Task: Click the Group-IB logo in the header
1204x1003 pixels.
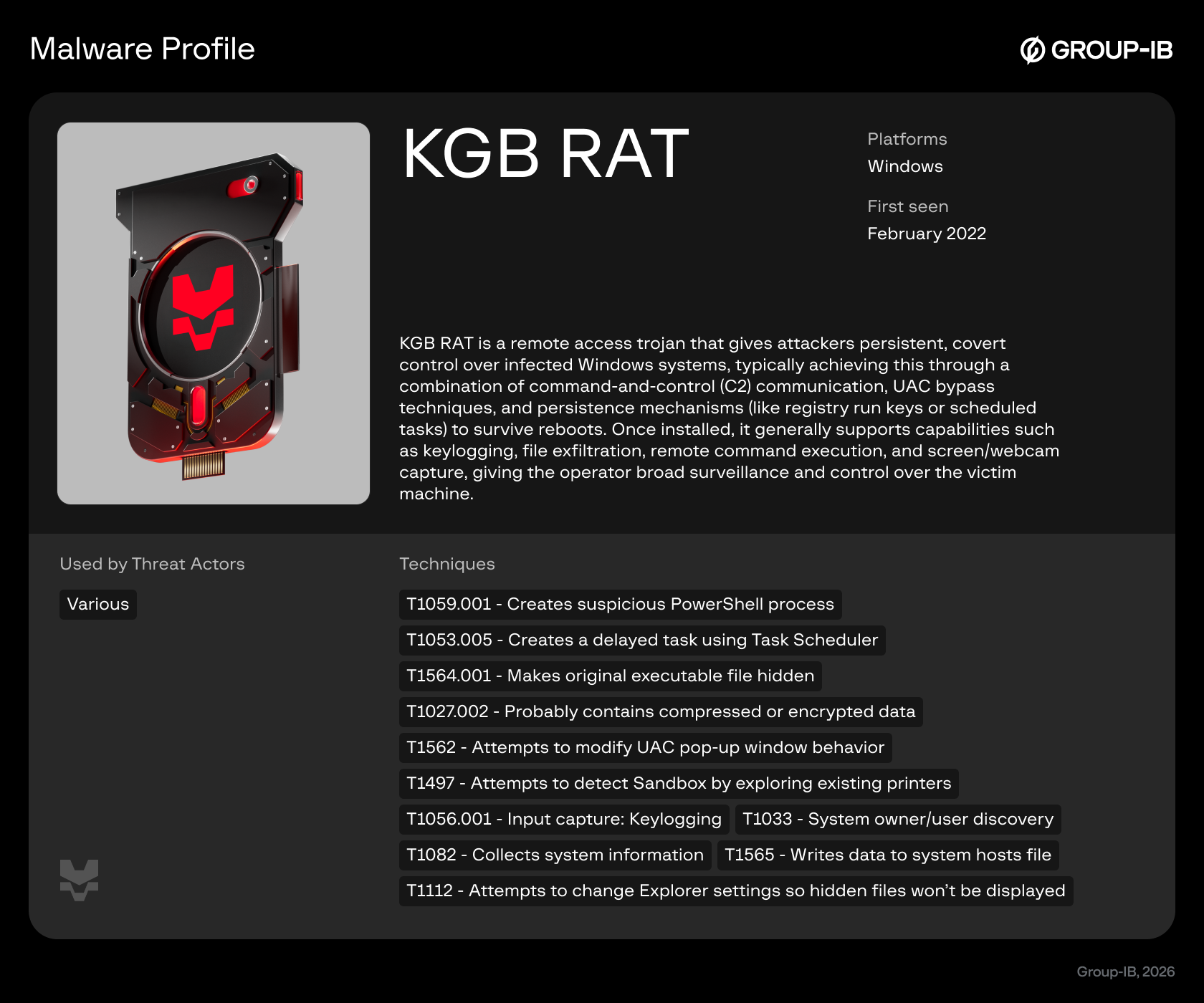Action: tap(1096, 50)
